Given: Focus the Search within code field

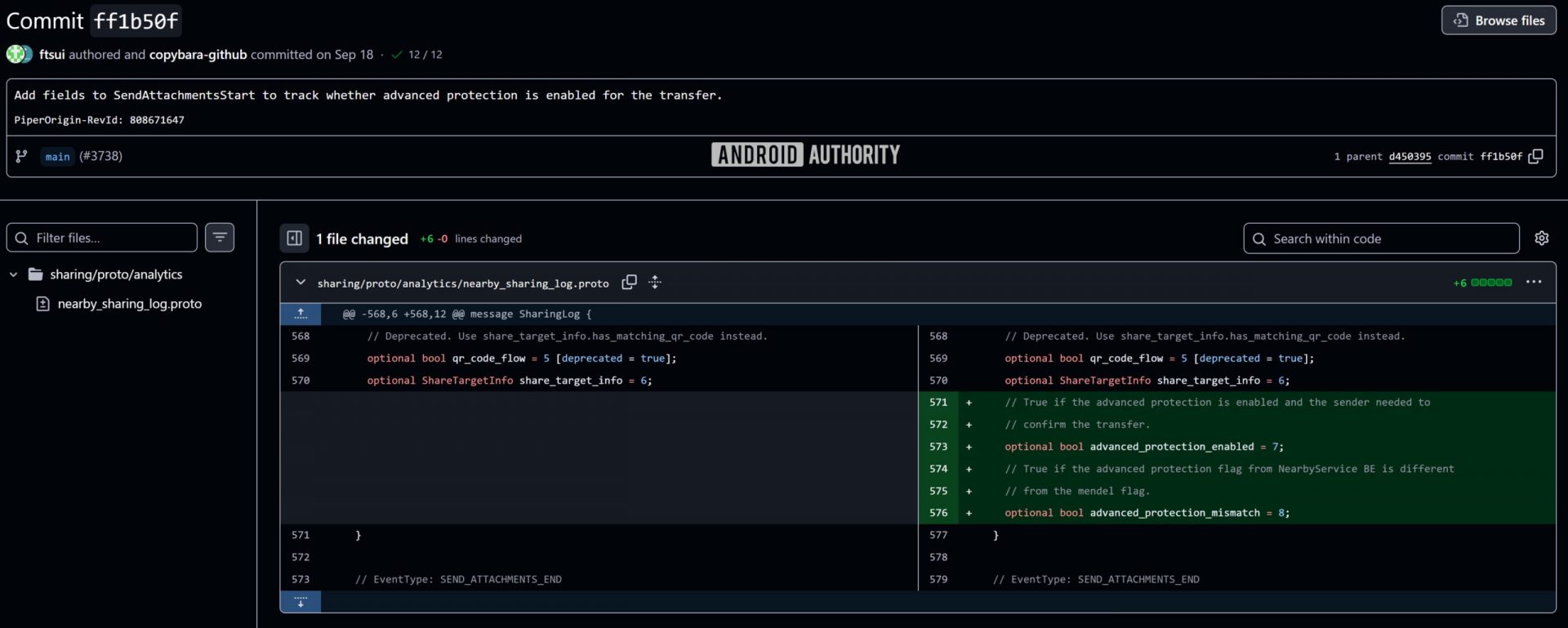Looking at the screenshot, I should tap(1381, 238).
